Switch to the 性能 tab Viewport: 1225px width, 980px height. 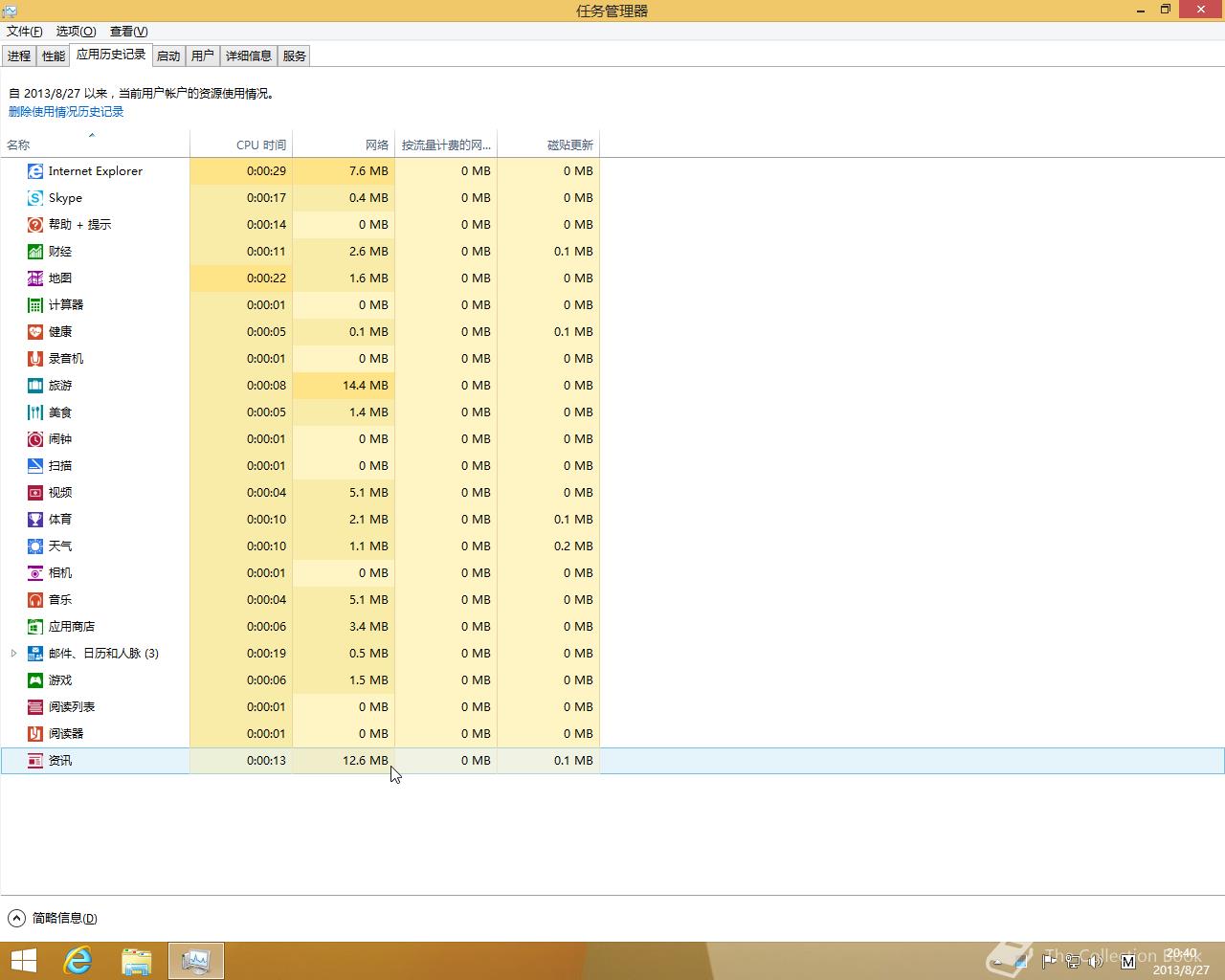pyautogui.click(x=54, y=56)
